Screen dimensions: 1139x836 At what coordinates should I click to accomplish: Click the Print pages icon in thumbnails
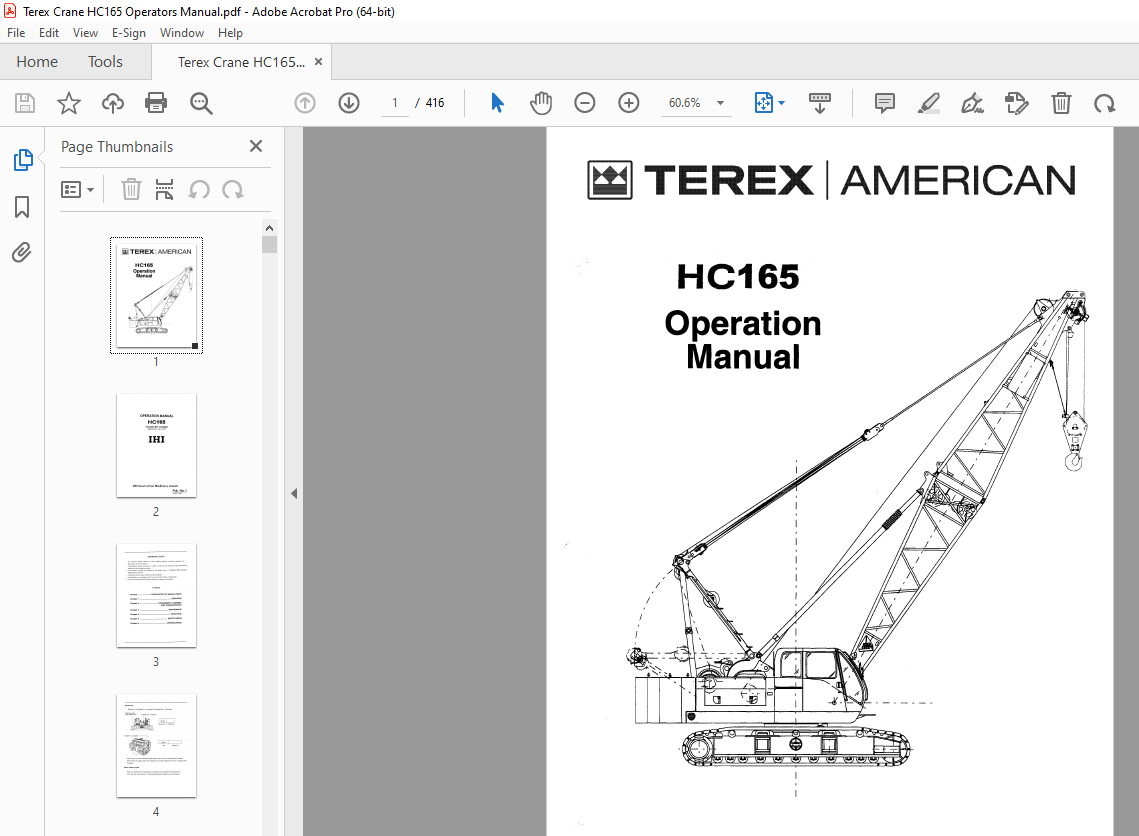[x=165, y=190]
